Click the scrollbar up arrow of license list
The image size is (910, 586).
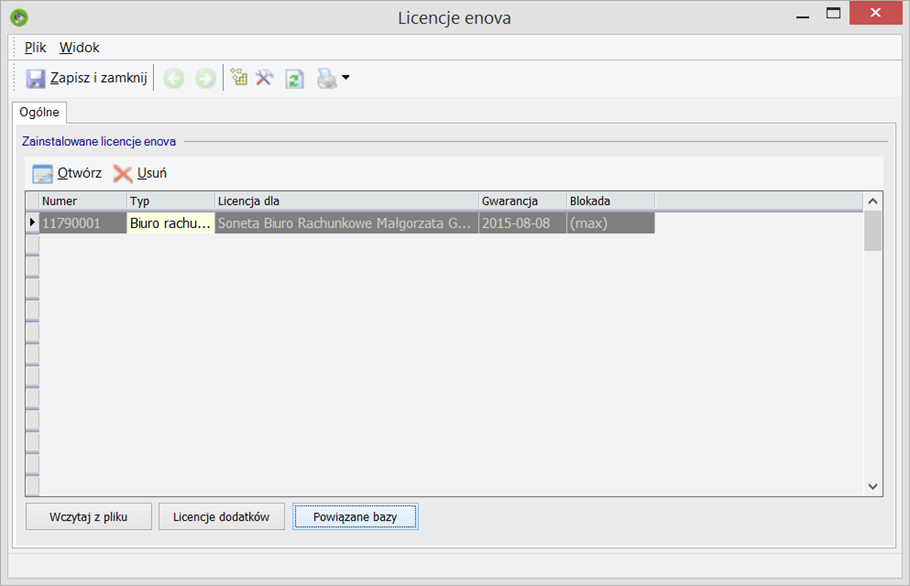tap(872, 201)
